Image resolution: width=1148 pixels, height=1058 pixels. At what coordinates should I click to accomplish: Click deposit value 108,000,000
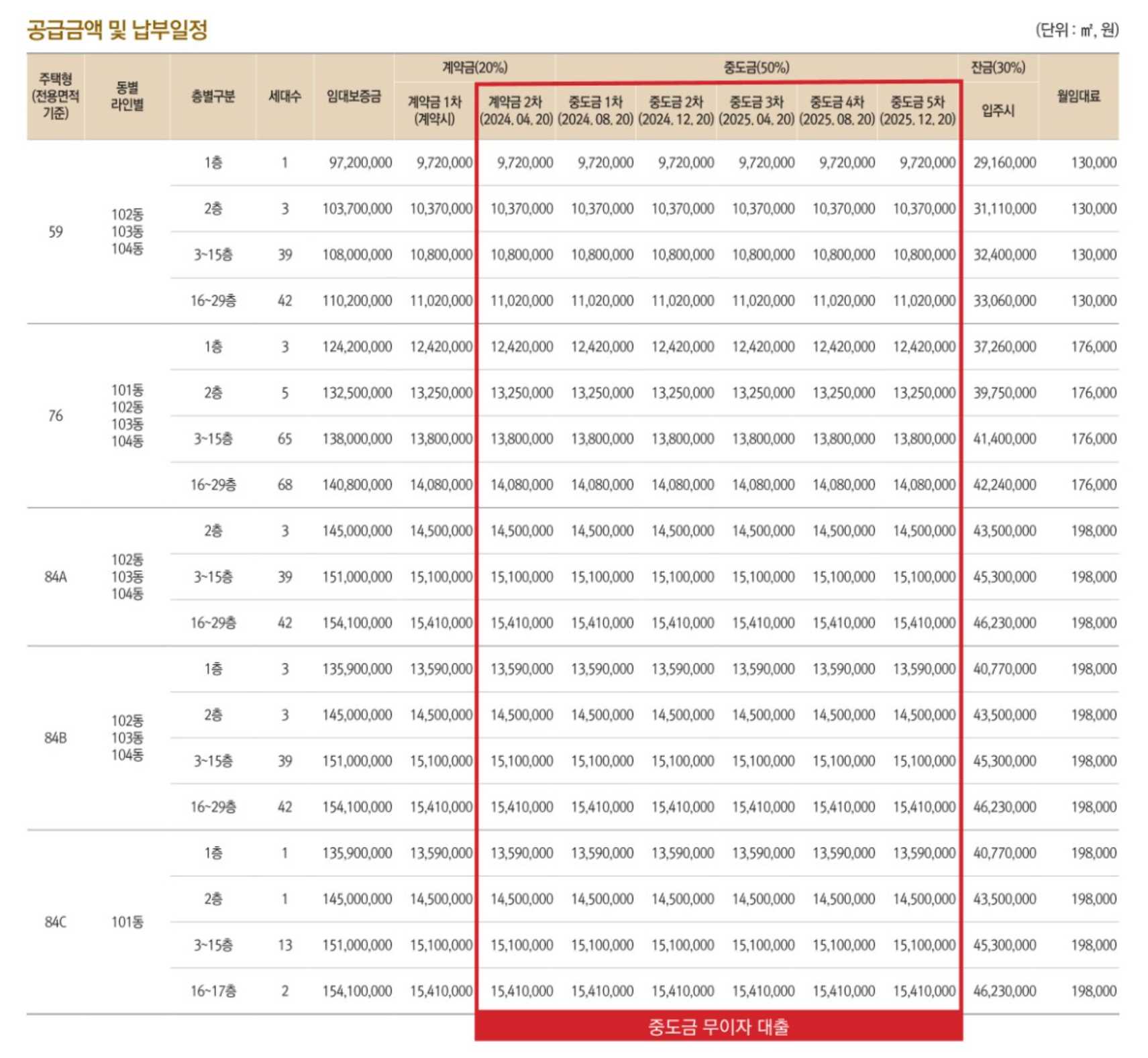[357, 255]
